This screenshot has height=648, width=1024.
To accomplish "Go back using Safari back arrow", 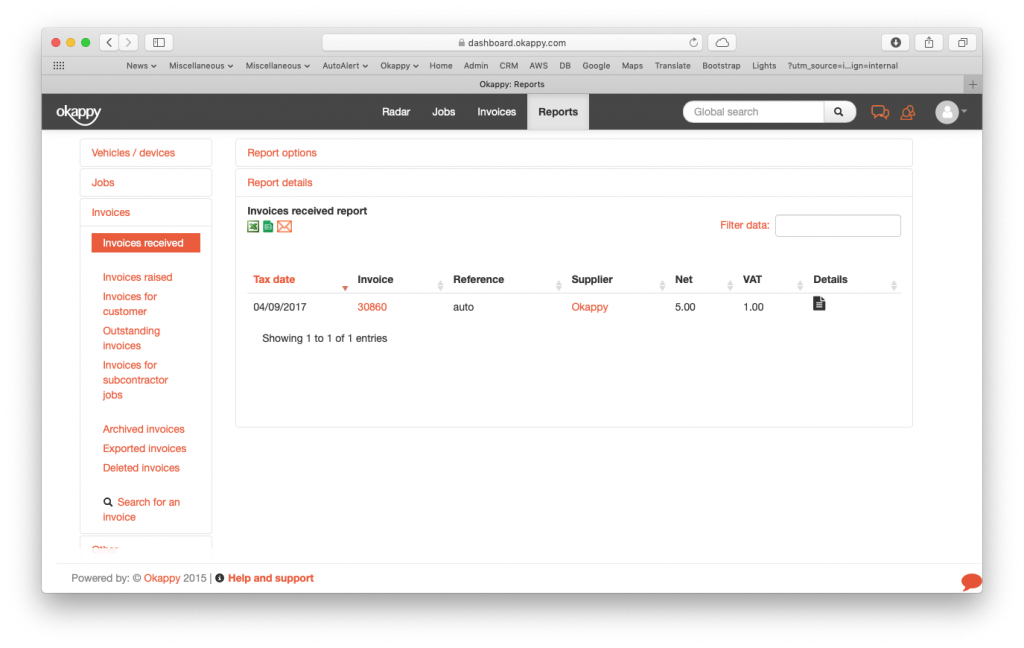I will coord(109,42).
